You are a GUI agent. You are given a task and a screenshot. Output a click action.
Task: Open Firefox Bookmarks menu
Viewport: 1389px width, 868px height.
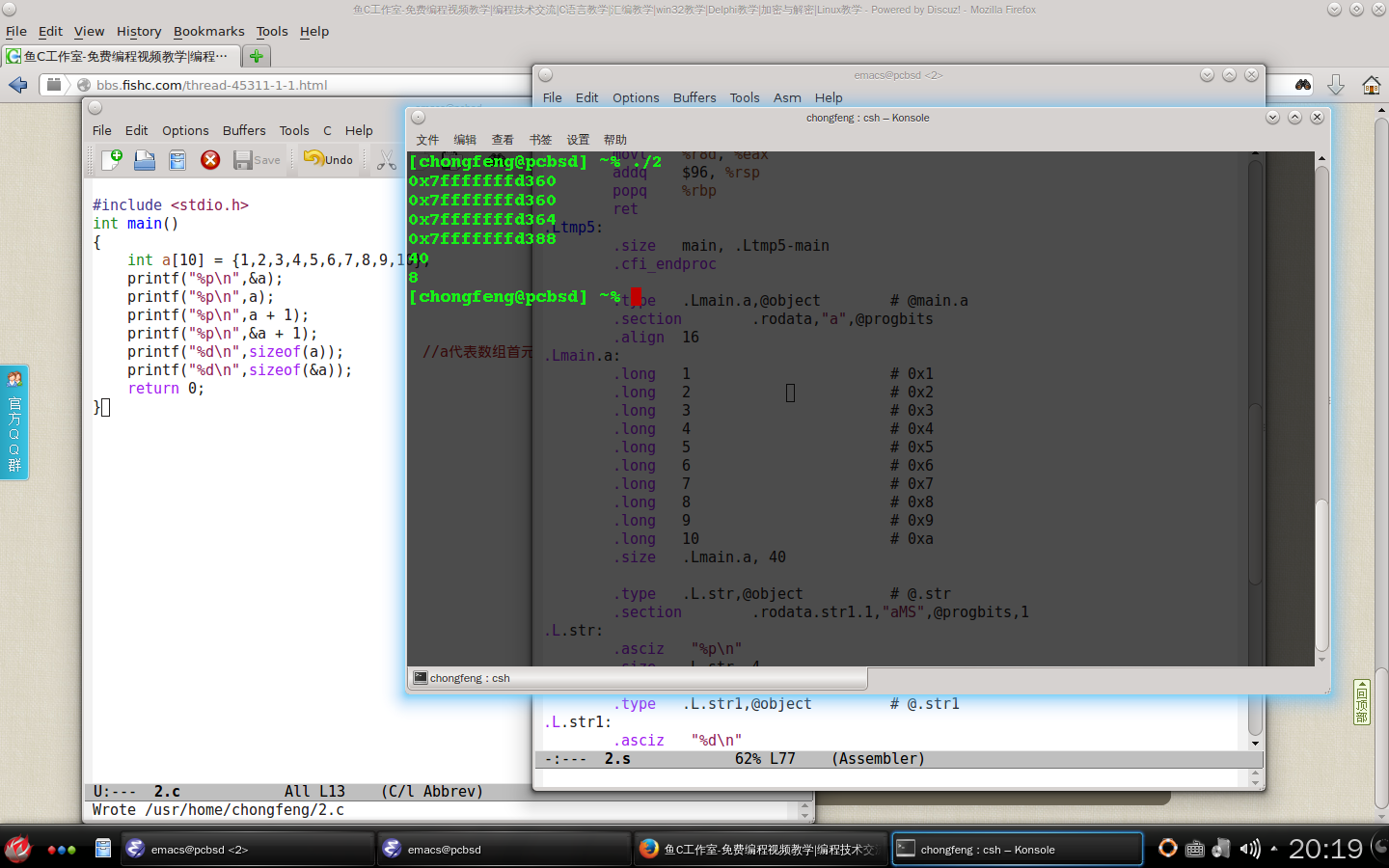click(x=209, y=31)
